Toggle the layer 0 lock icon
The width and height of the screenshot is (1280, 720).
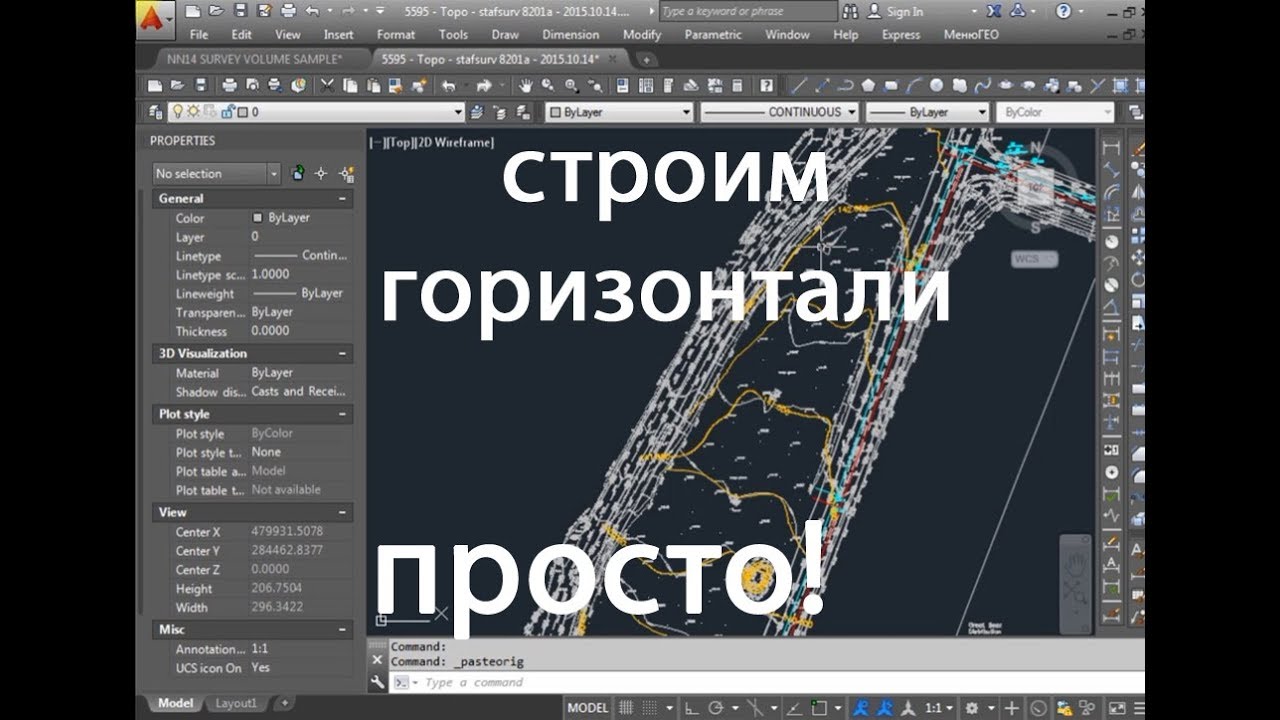point(226,112)
